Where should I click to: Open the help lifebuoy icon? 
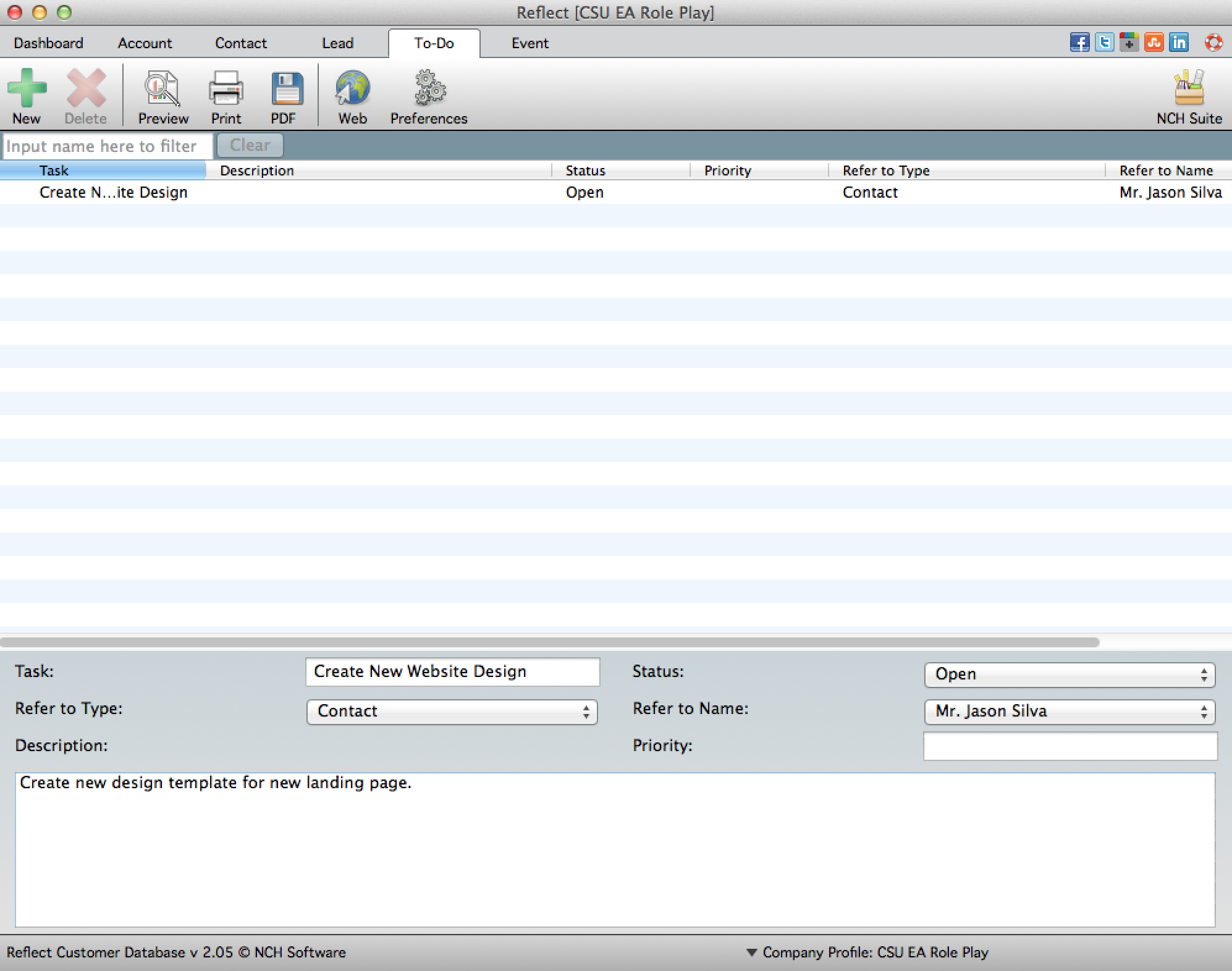[1213, 43]
